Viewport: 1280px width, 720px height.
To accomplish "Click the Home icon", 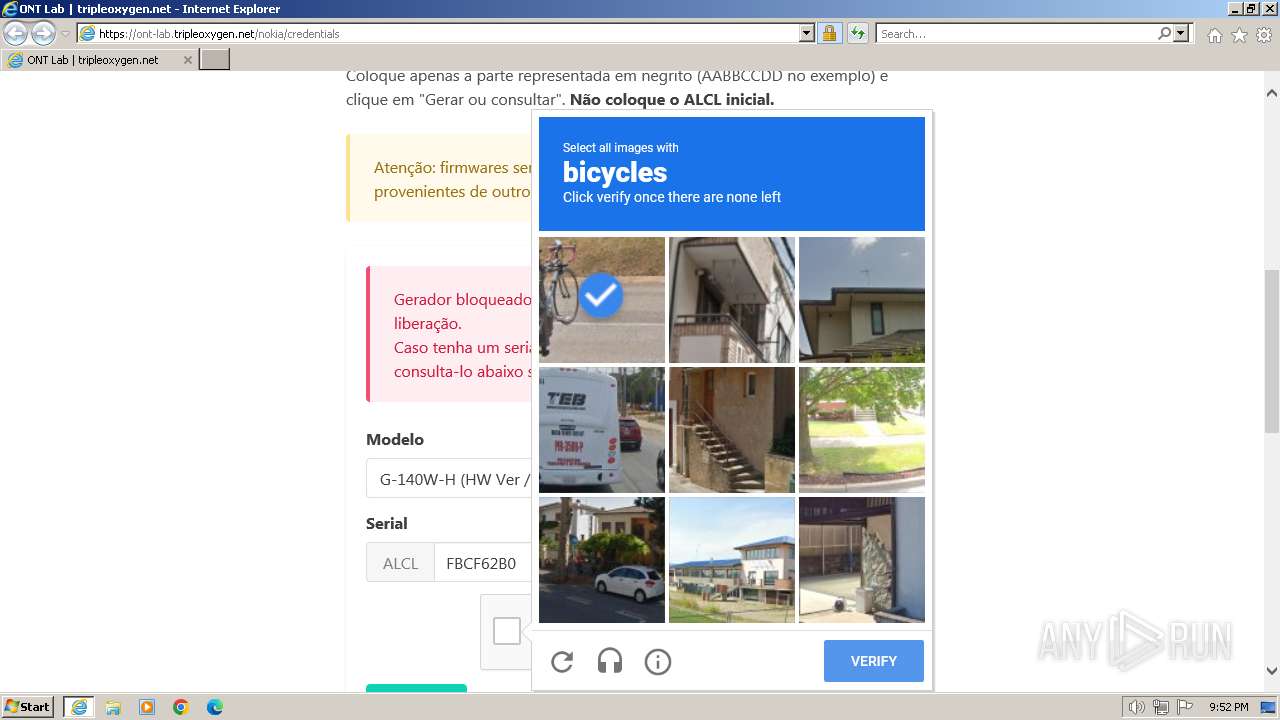I will coord(1214,35).
